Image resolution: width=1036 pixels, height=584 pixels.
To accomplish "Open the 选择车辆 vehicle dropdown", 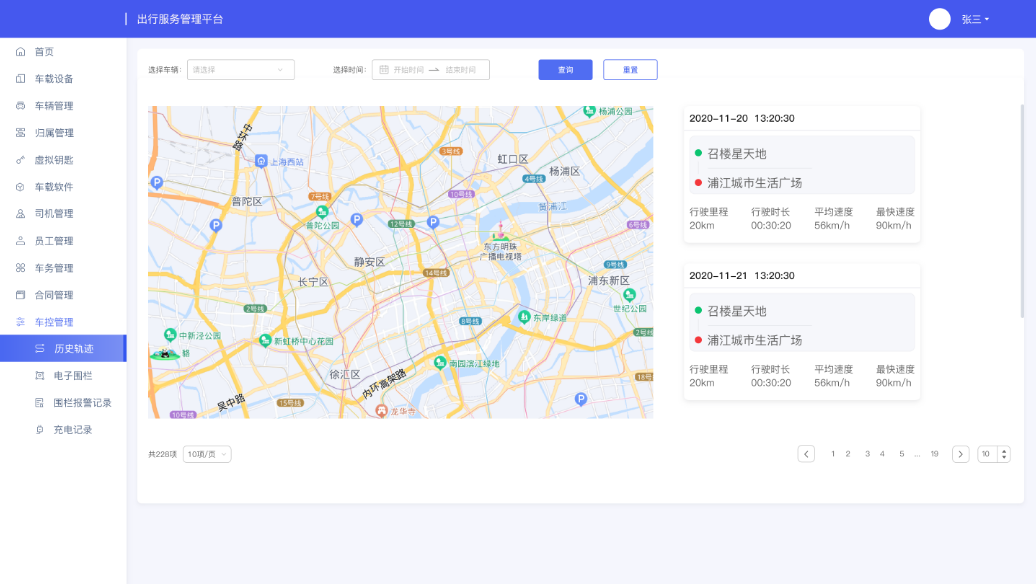I will click(240, 69).
